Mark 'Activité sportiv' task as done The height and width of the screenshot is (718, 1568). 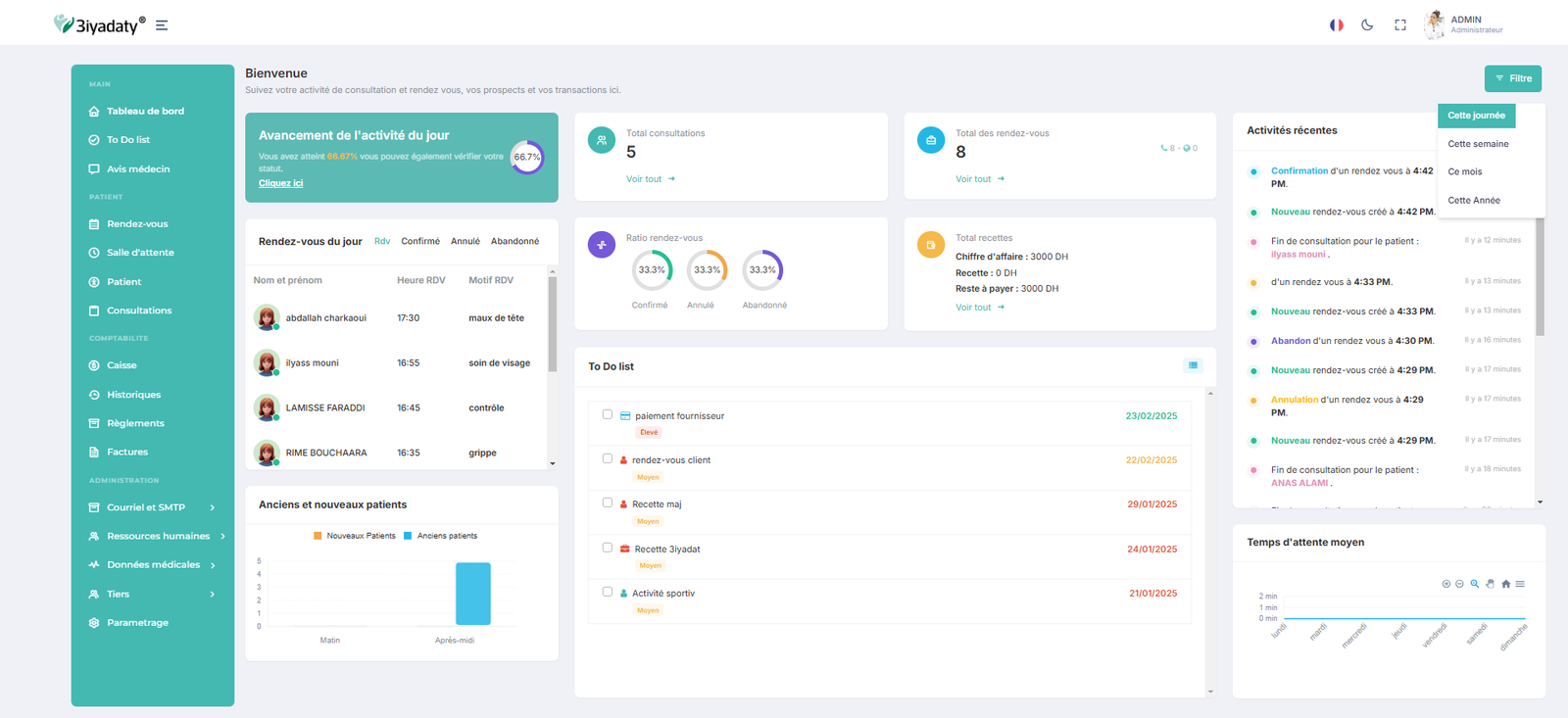[x=608, y=592]
